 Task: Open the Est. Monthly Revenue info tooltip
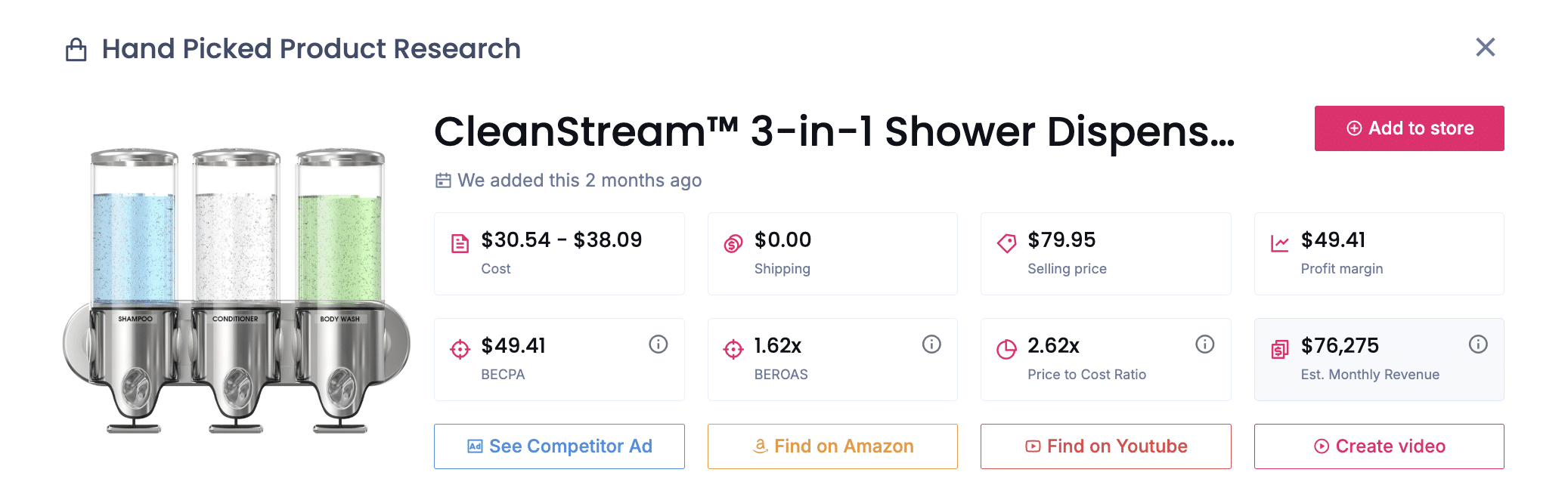[1480, 344]
